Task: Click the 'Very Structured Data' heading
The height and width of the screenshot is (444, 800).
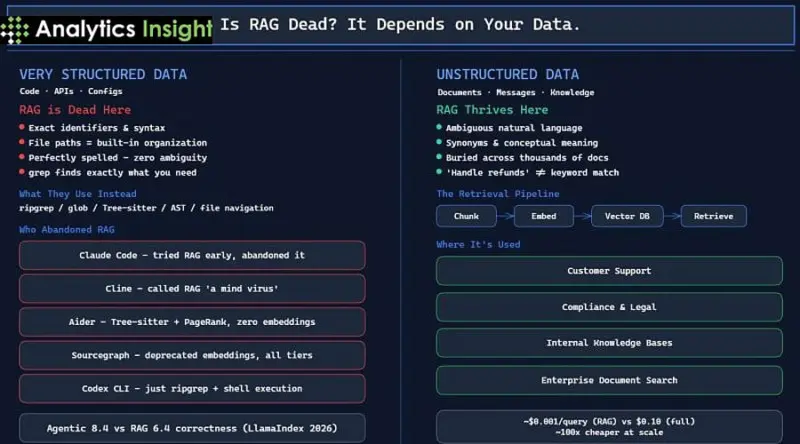Action: click(103, 75)
